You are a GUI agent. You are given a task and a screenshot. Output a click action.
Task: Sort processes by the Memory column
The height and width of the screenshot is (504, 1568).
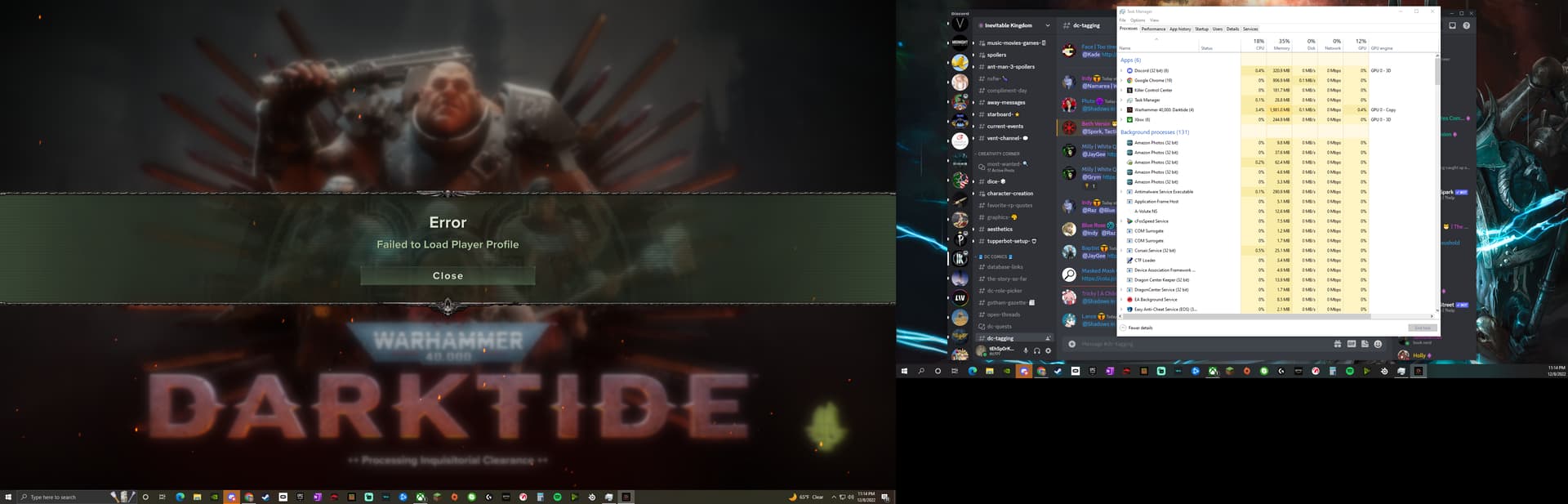(x=1280, y=44)
